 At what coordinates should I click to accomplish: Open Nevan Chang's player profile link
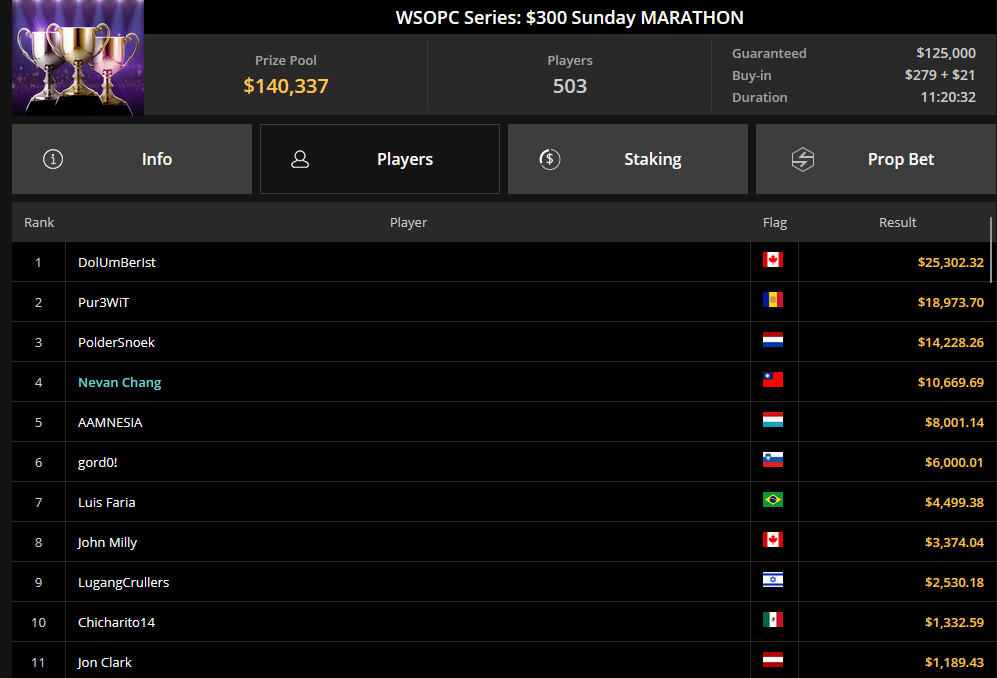120,382
